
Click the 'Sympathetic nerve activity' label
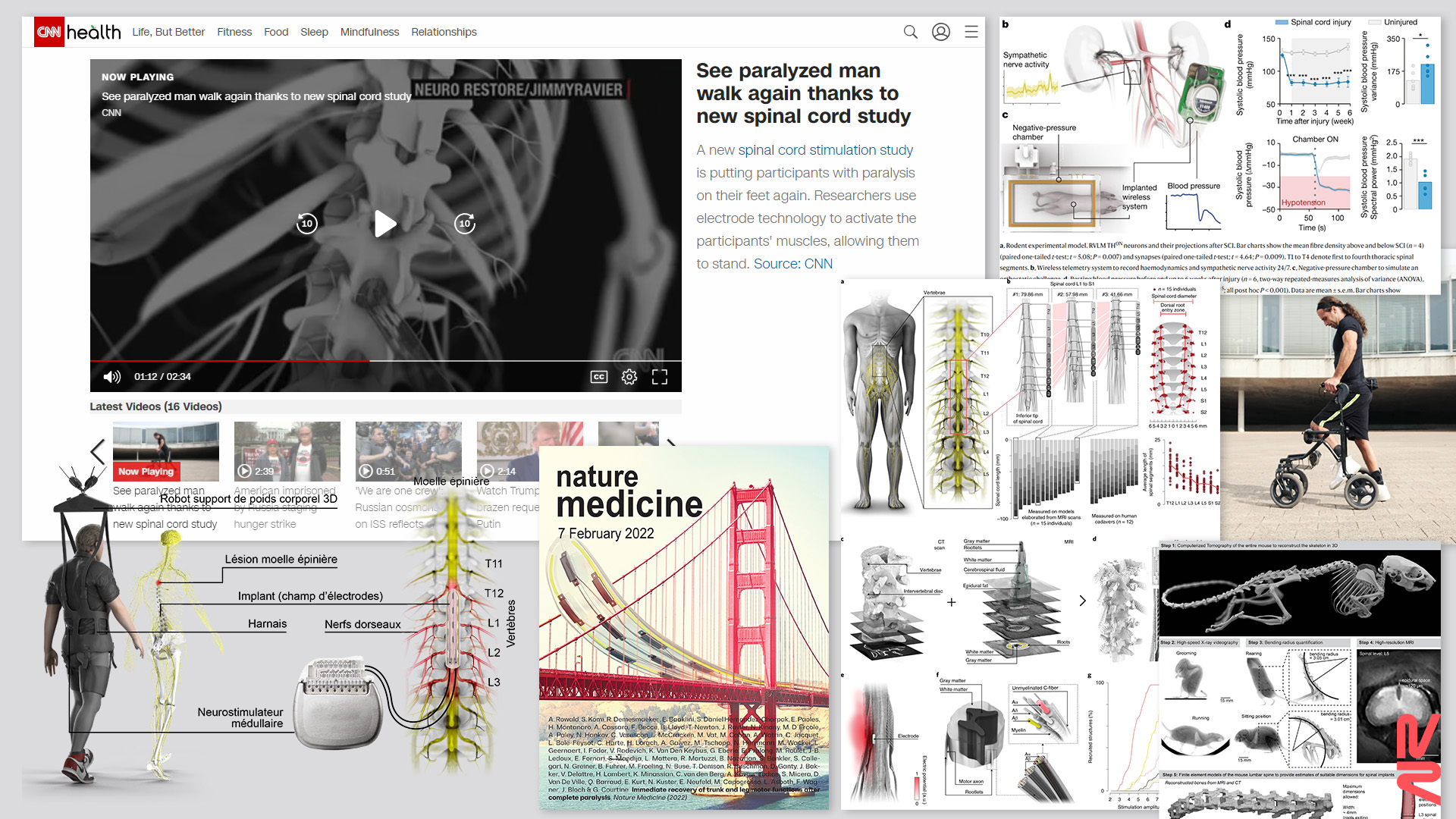click(1025, 60)
